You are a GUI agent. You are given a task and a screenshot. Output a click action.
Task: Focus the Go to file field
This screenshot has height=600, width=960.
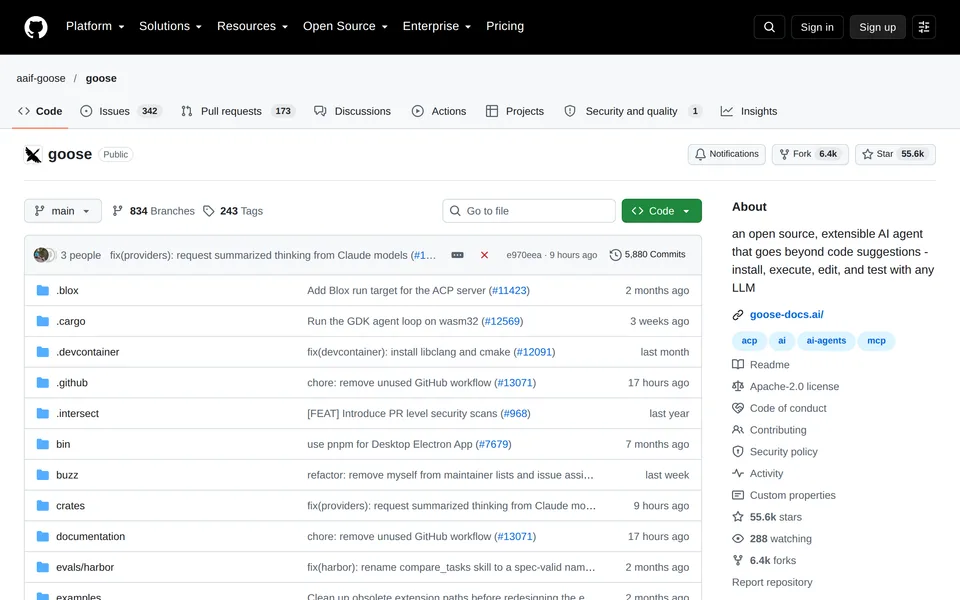click(x=529, y=211)
